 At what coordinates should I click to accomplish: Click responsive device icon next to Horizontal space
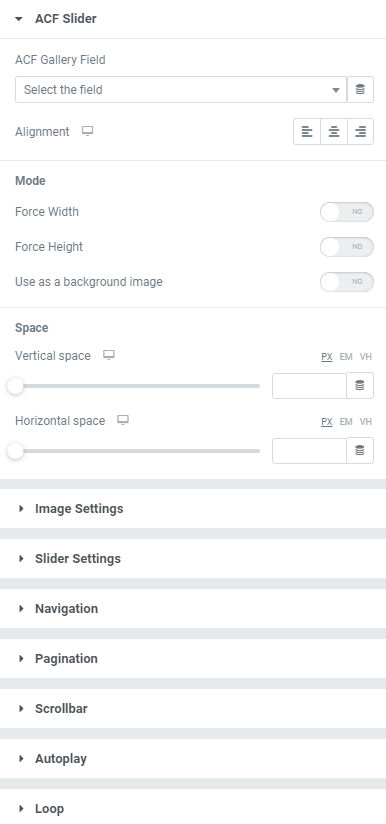123,420
